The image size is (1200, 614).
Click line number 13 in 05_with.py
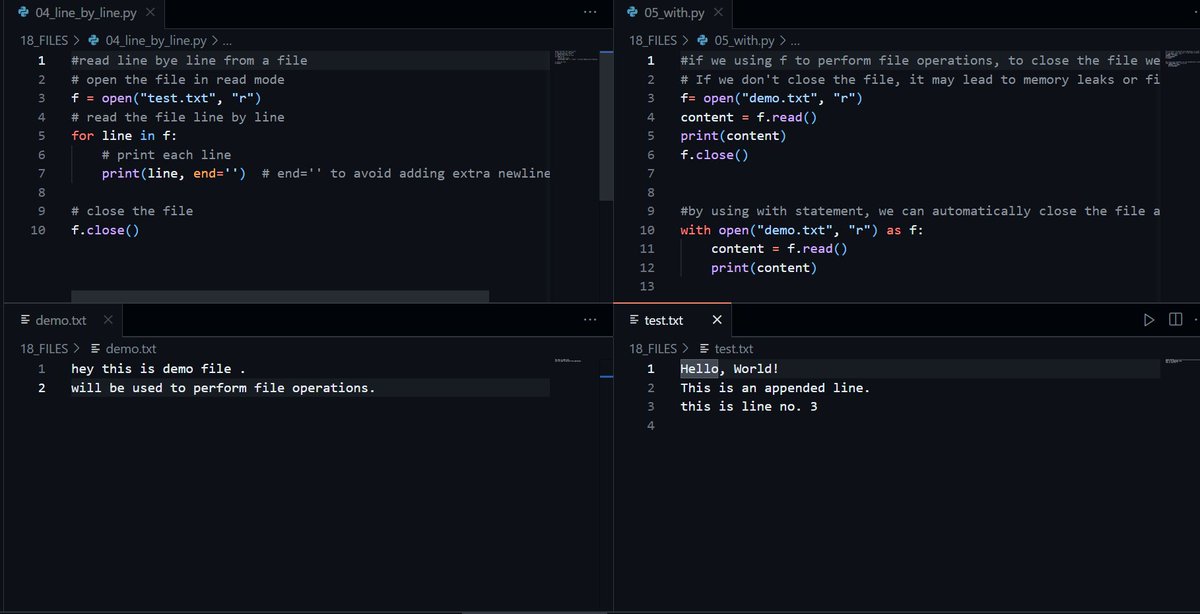[x=646, y=286]
